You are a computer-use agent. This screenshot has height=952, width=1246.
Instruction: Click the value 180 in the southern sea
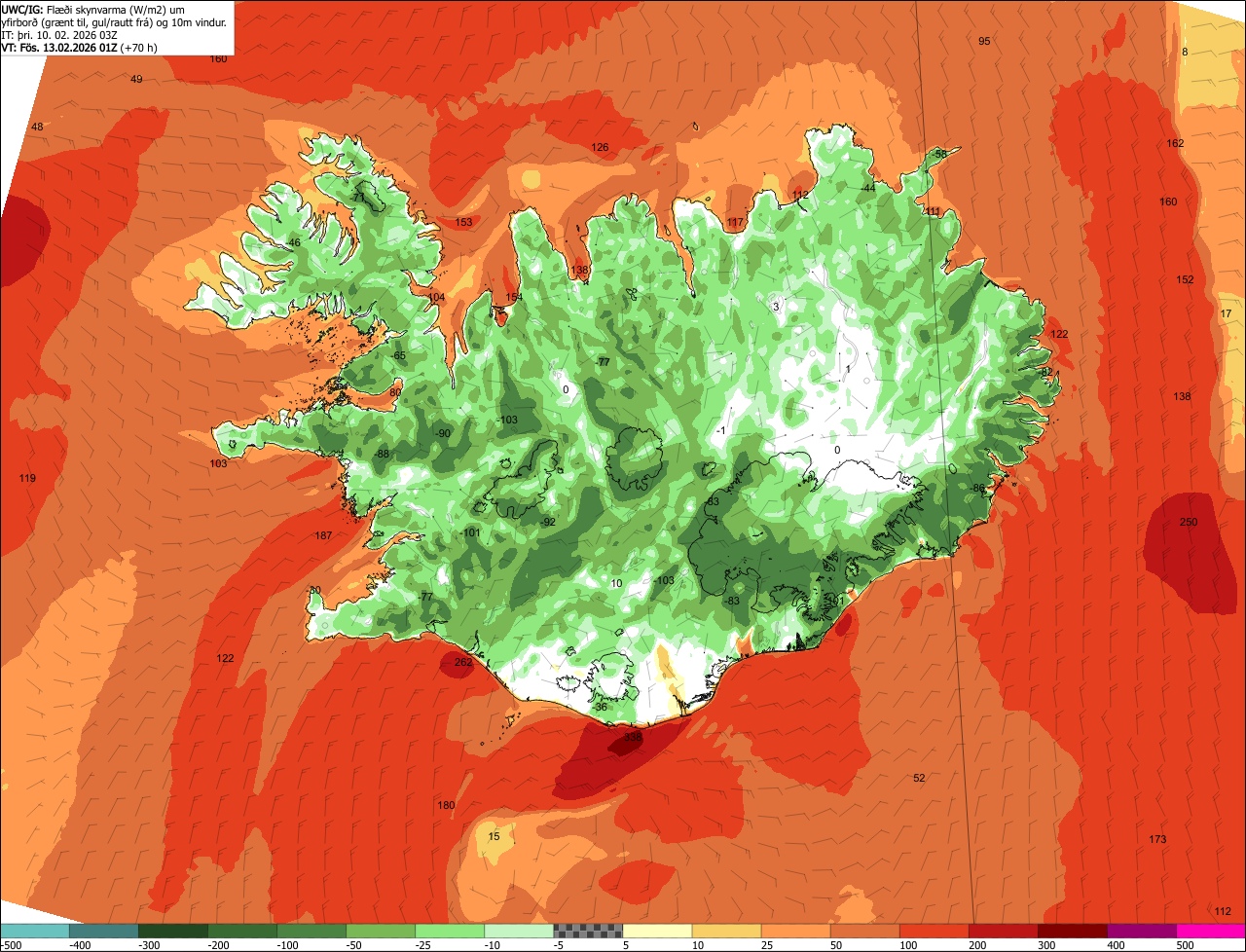click(x=446, y=805)
